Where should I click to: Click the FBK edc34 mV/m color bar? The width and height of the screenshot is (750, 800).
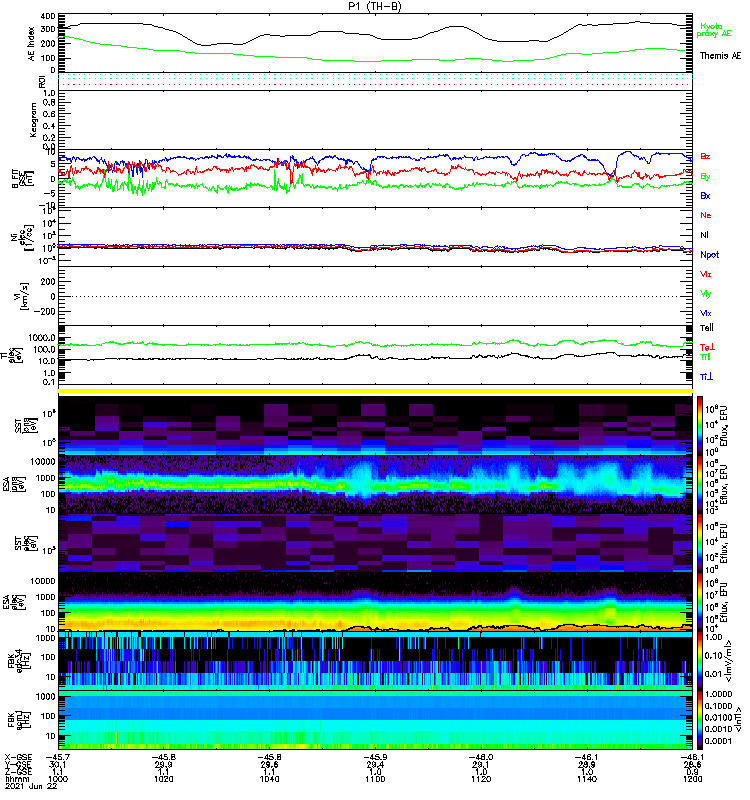(x=700, y=661)
